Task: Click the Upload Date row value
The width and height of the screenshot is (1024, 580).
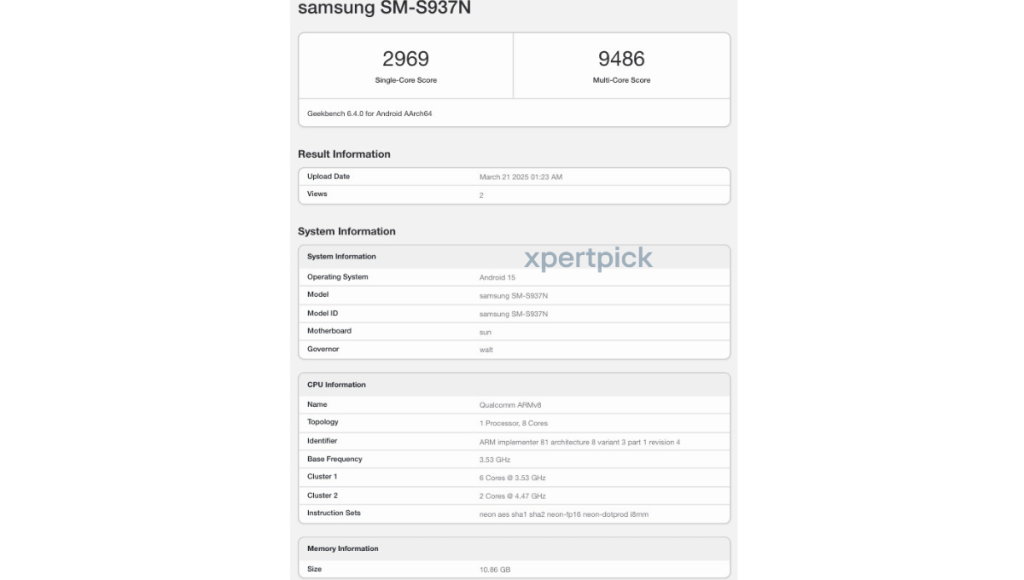Action: 520,177
